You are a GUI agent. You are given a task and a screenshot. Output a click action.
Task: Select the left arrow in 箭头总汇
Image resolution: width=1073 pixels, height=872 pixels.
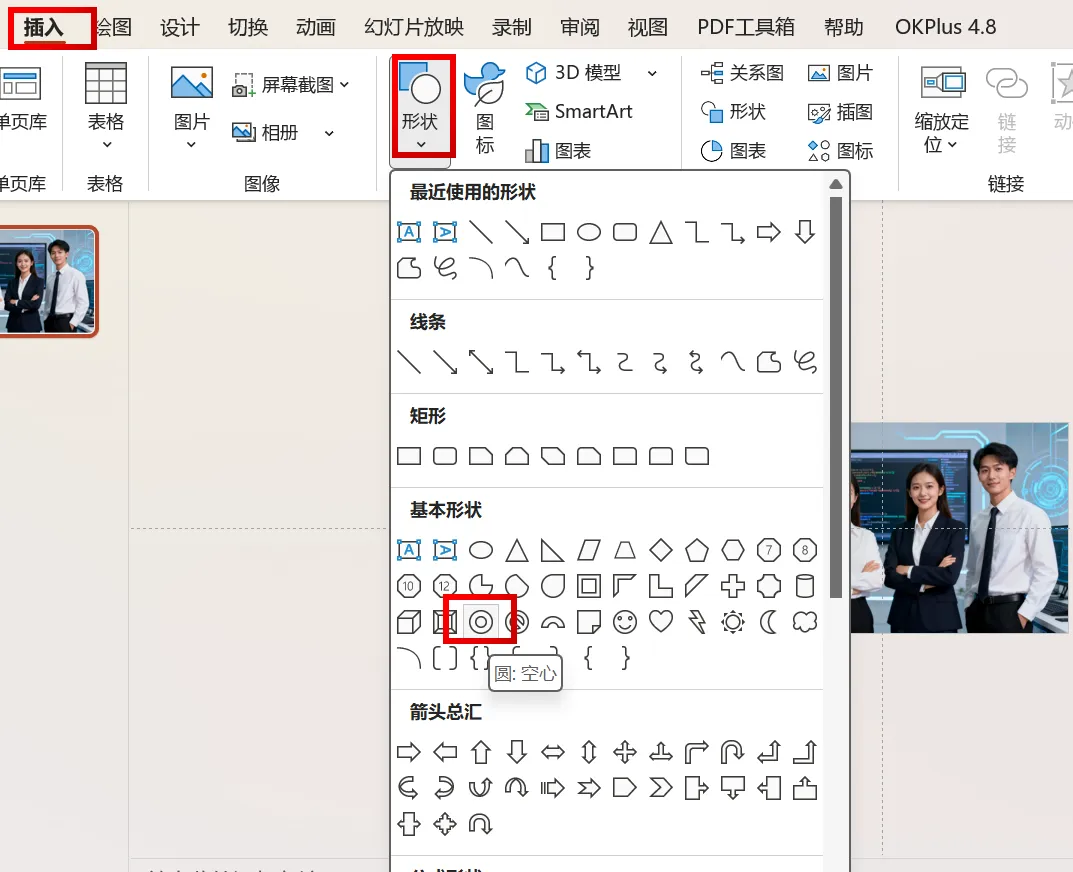[x=445, y=752]
